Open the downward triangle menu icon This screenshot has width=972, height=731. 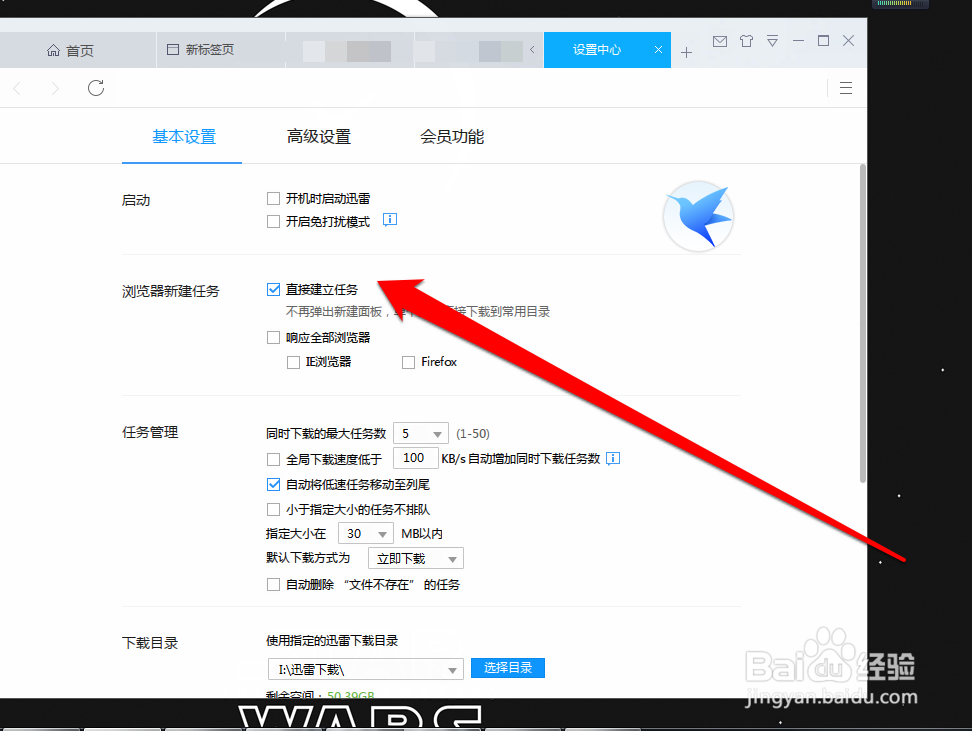(x=772, y=41)
